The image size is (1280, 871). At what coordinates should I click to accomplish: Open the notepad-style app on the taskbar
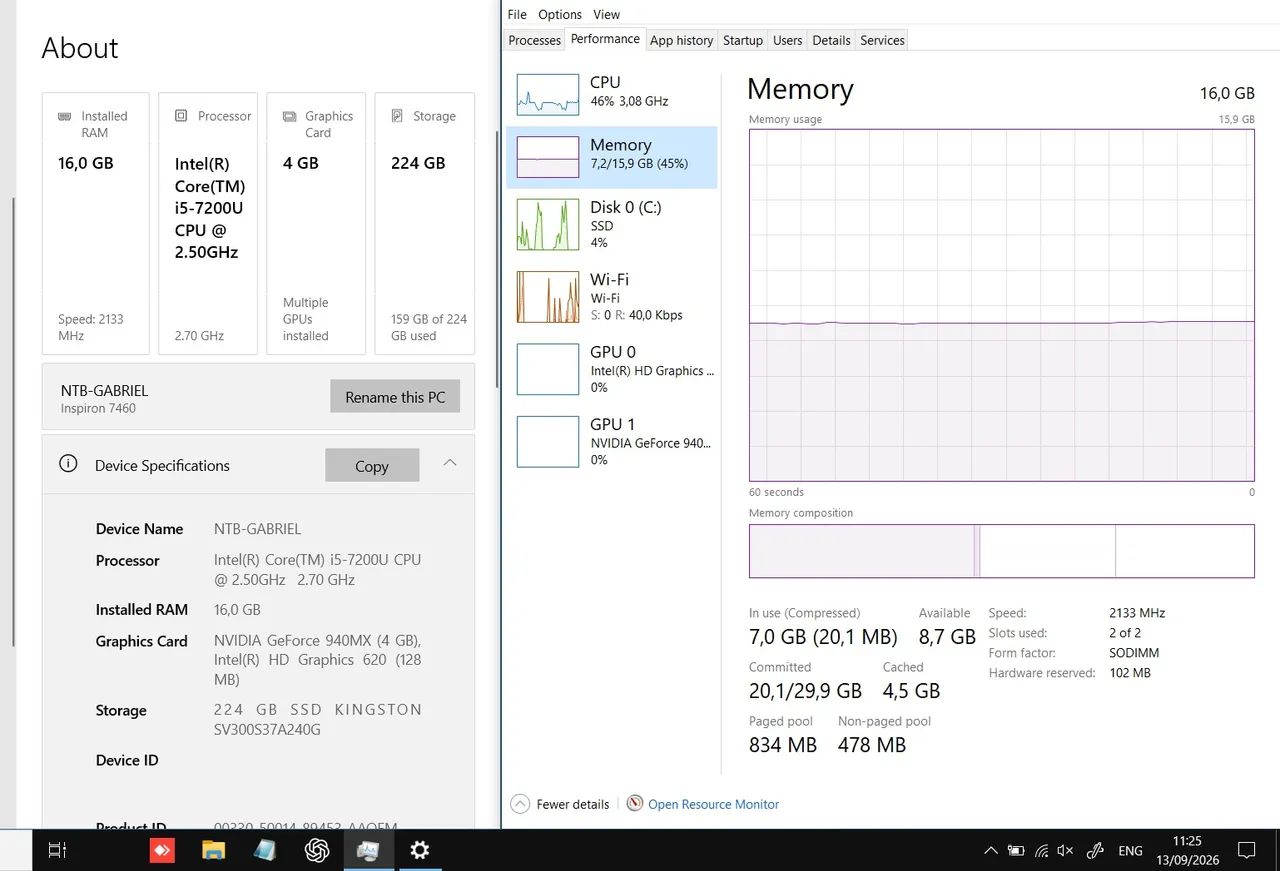pos(265,850)
